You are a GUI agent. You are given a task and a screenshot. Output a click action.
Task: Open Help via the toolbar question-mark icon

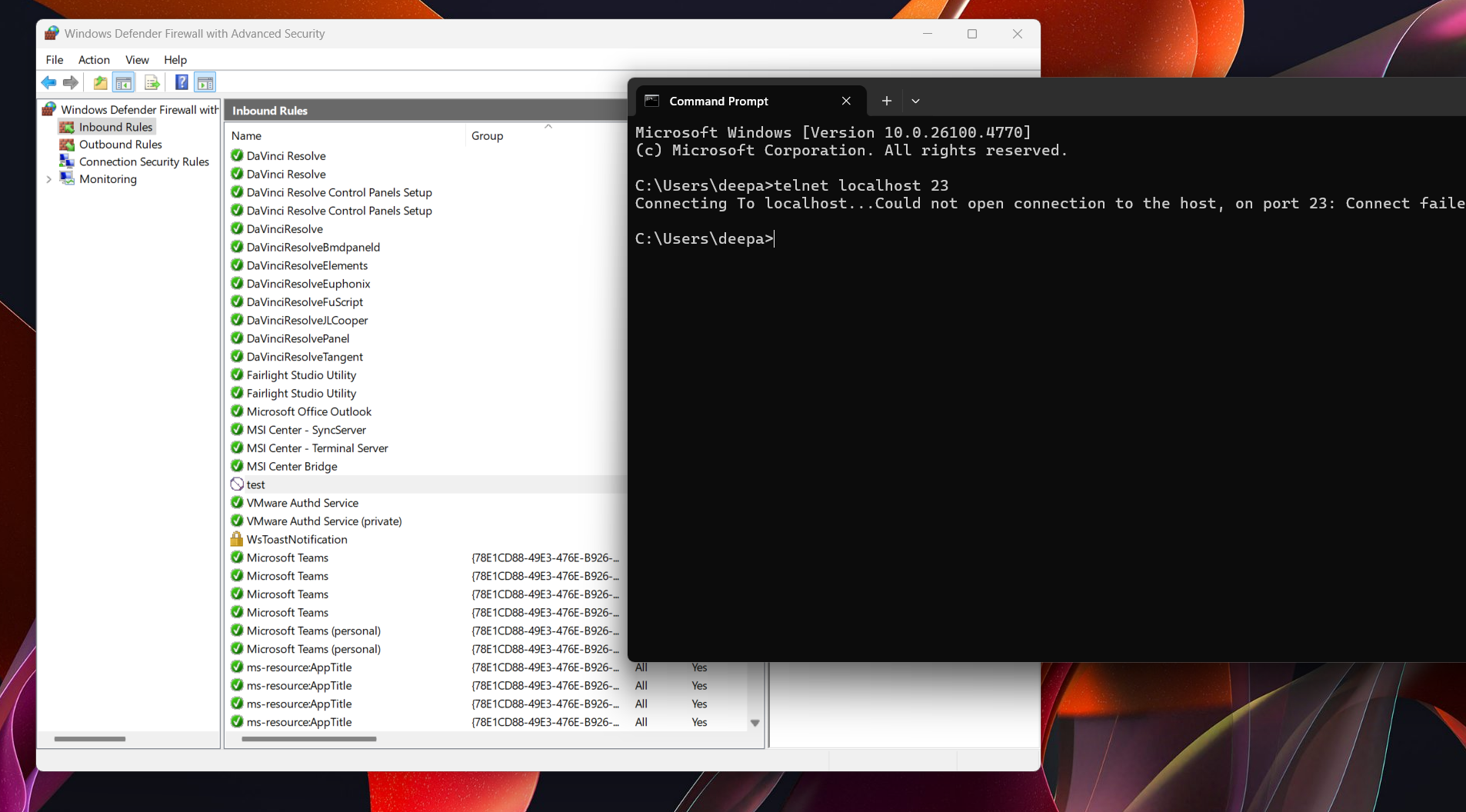182,82
